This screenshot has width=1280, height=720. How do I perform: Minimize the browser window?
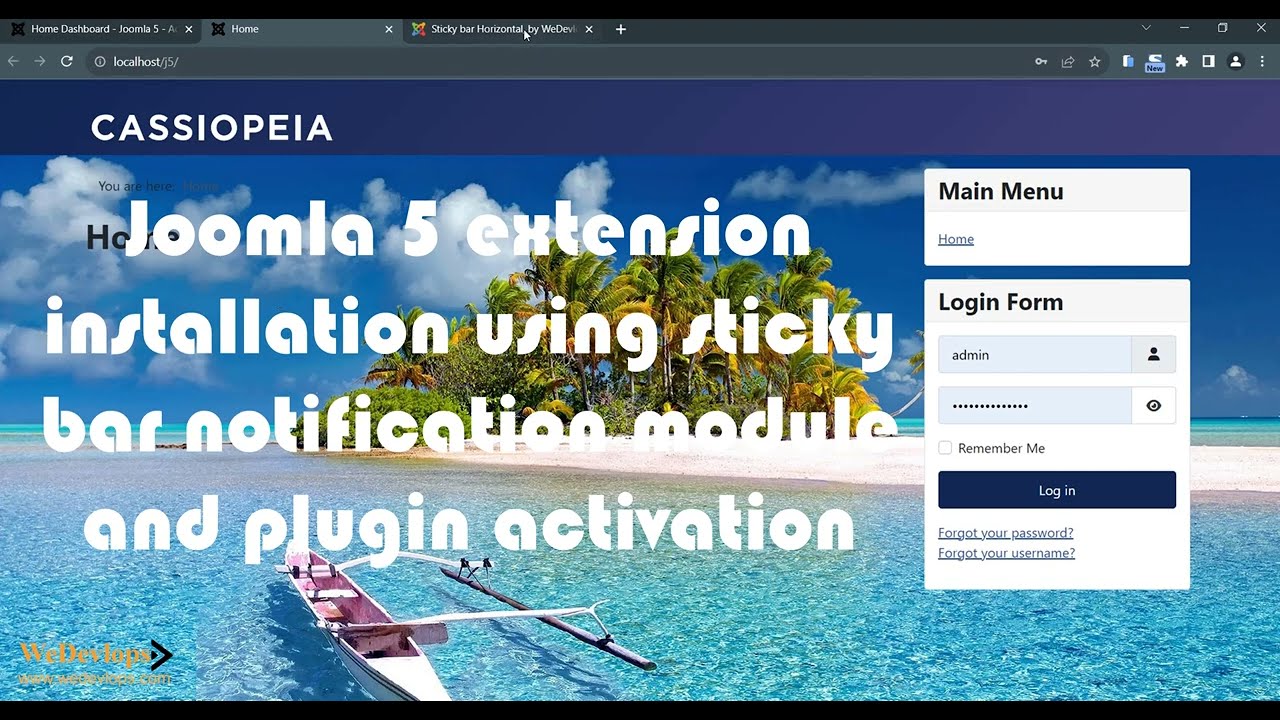coord(1185,28)
